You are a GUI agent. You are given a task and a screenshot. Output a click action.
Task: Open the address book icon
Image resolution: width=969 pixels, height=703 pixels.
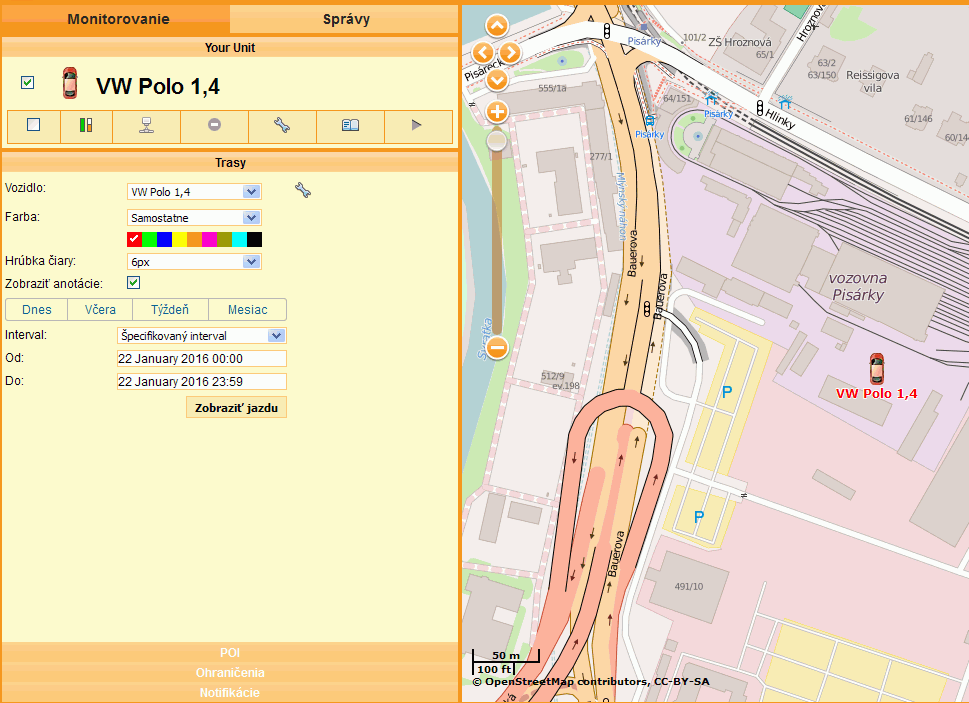(x=350, y=126)
